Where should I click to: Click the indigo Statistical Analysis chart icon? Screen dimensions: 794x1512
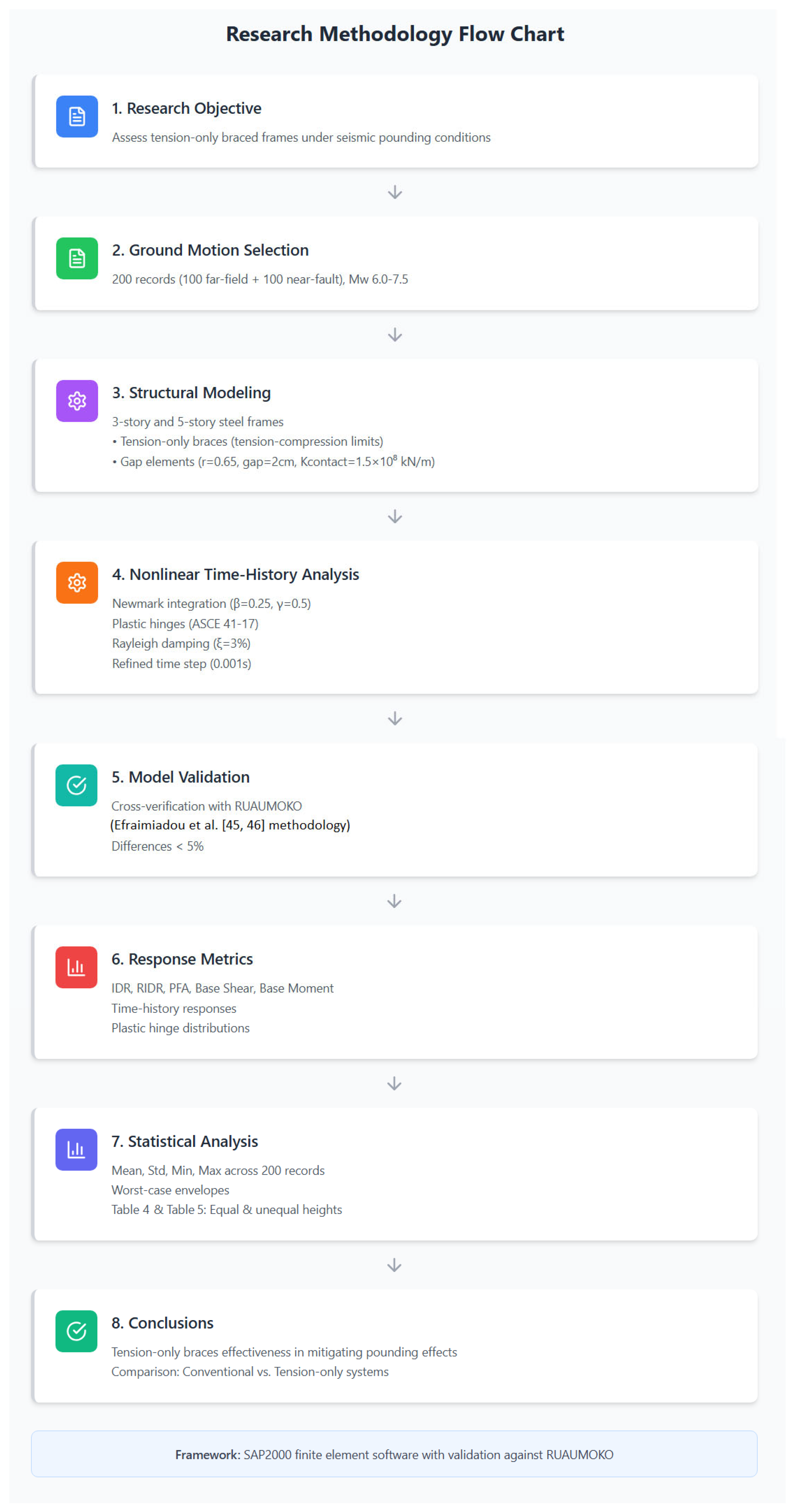[x=76, y=1149]
